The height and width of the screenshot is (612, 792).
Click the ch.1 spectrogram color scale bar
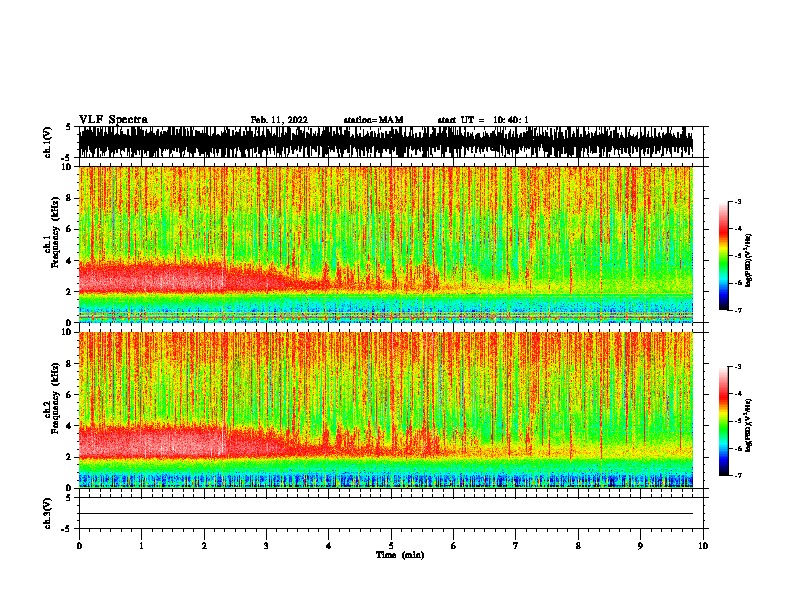tap(724, 256)
